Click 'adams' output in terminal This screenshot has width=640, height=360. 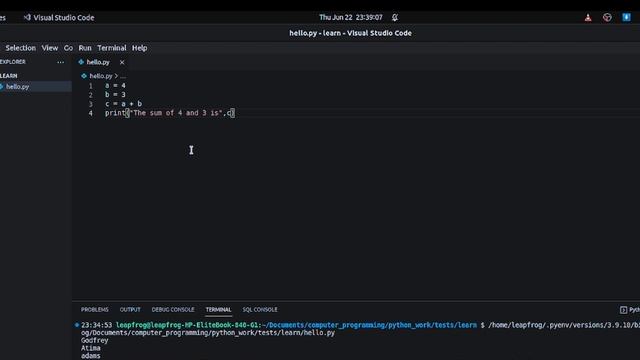(91, 356)
